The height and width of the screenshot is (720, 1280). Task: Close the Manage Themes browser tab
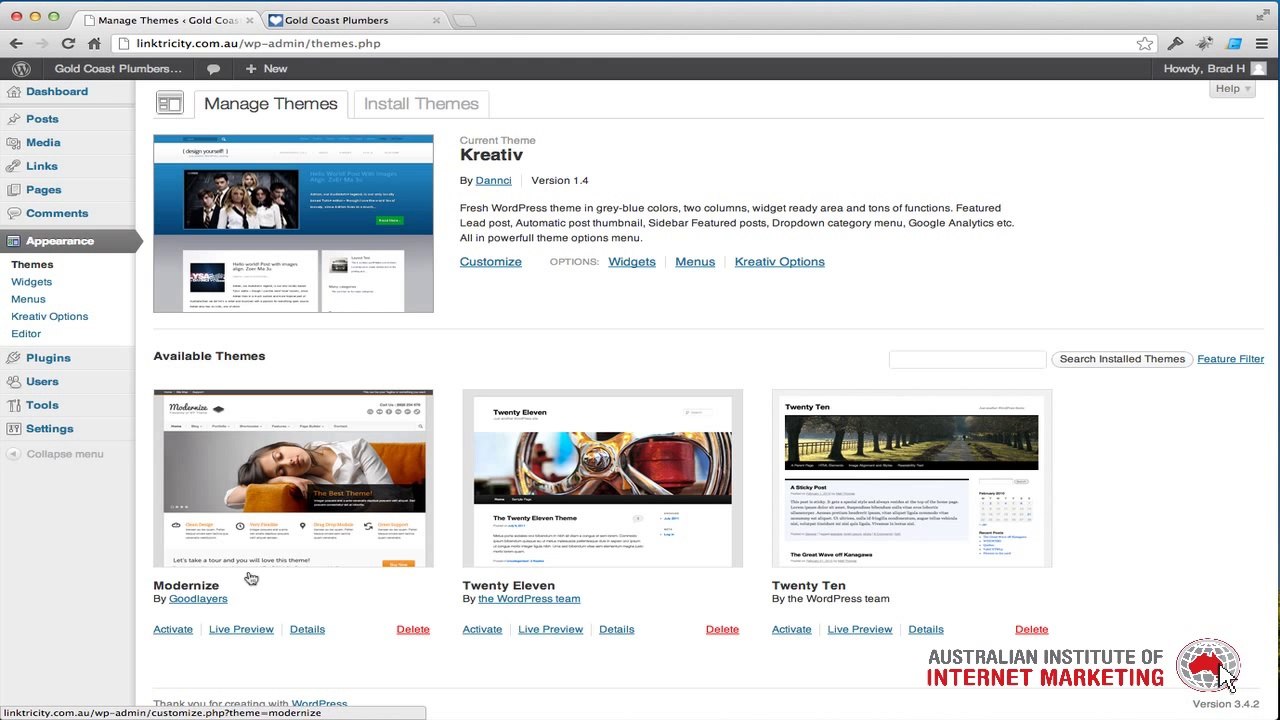[x=250, y=20]
